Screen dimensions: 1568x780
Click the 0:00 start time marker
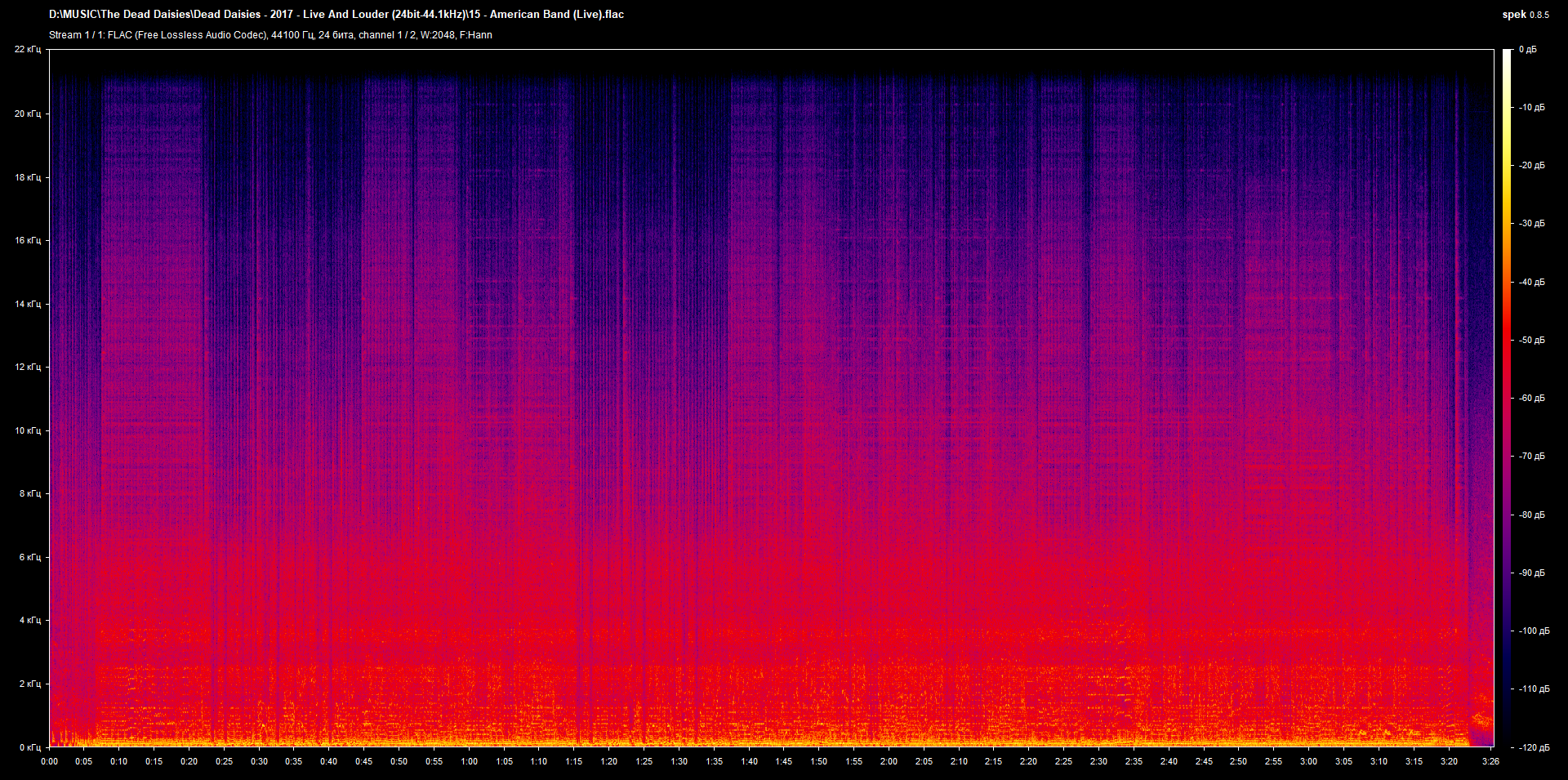pos(49,761)
